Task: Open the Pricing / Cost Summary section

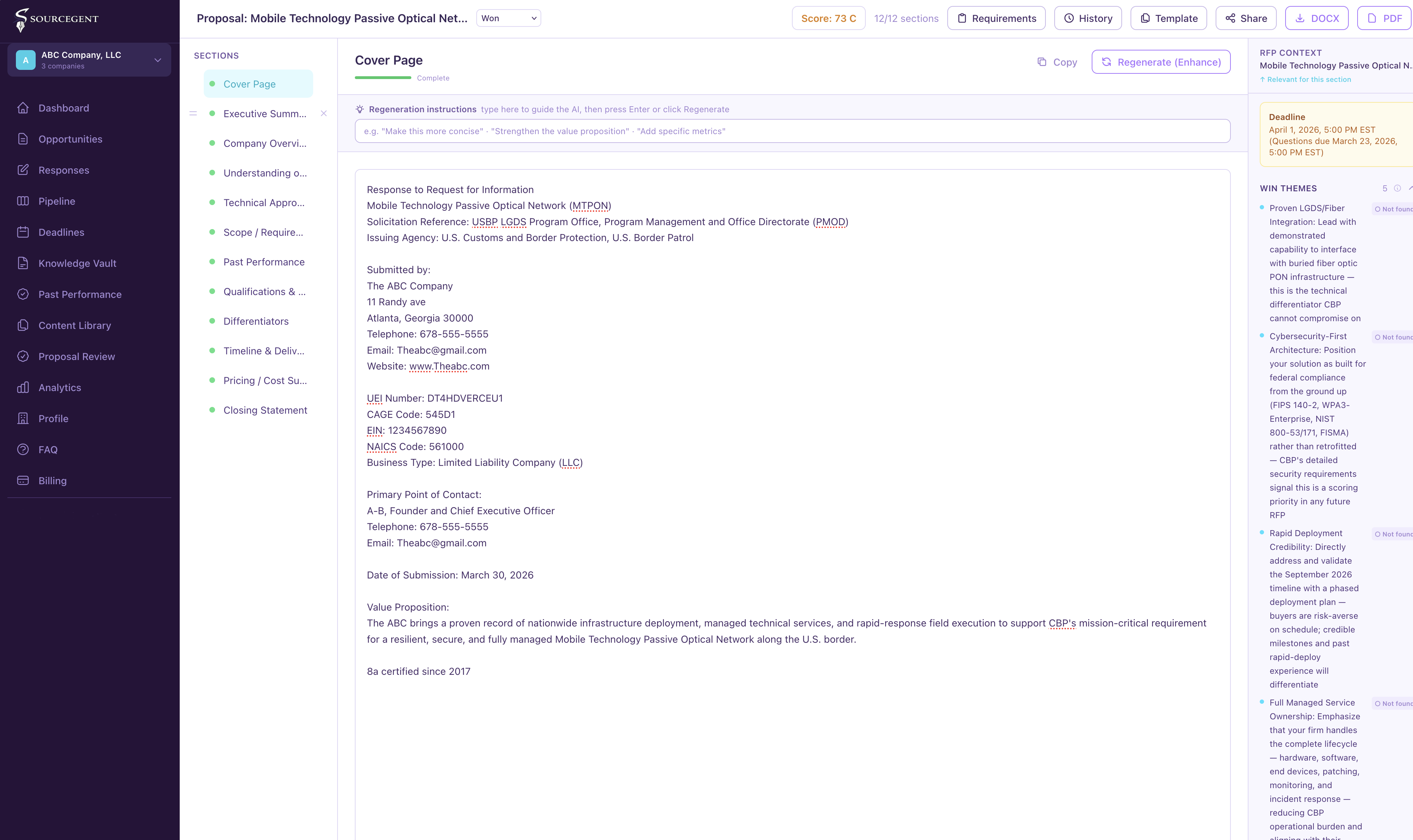Action: coord(258,380)
